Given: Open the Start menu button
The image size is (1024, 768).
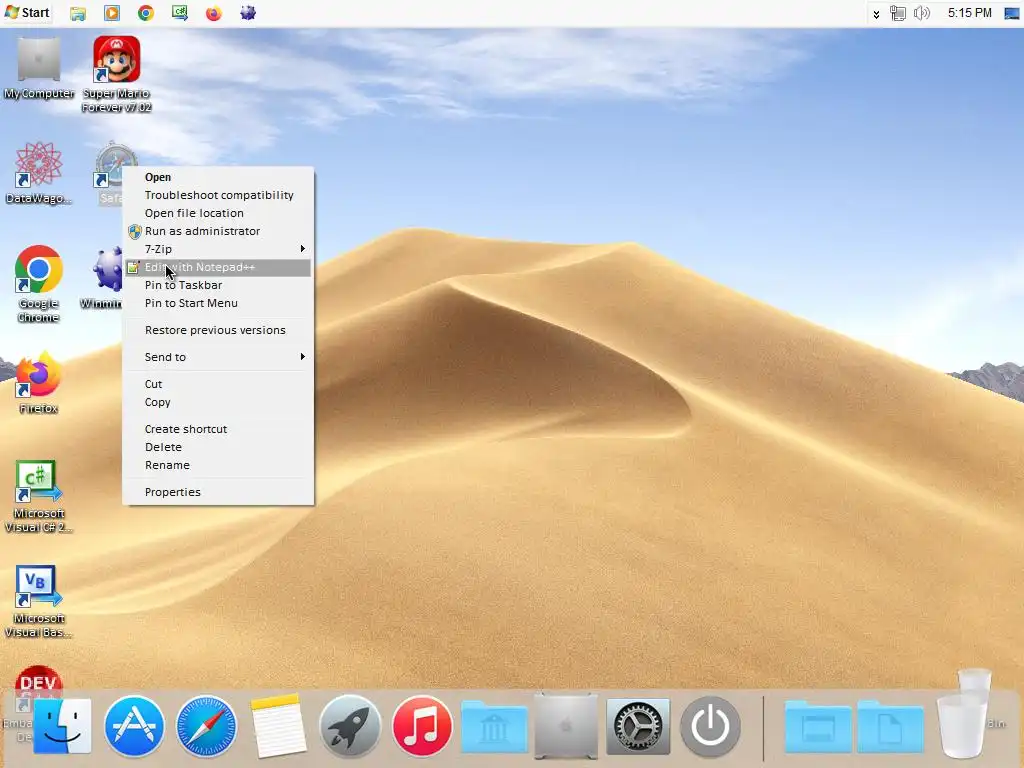Looking at the screenshot, I should click(27, 12).
